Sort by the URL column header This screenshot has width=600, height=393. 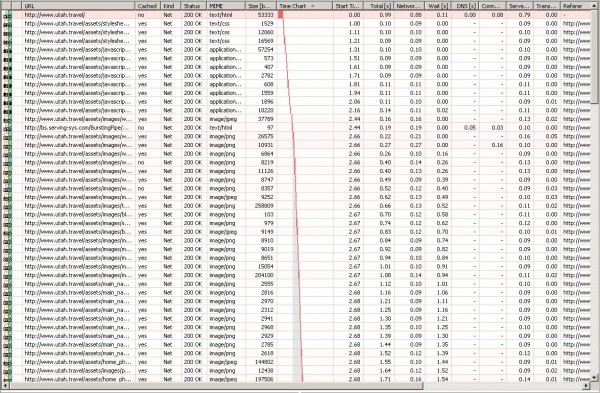(x=78, y=6)
